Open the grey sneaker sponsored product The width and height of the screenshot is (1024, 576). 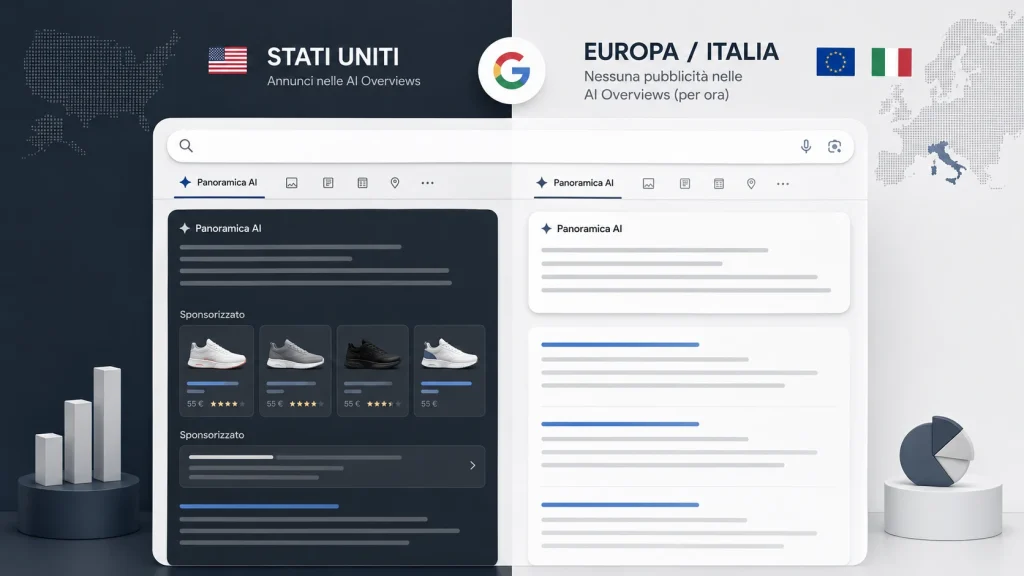[295, 370]
